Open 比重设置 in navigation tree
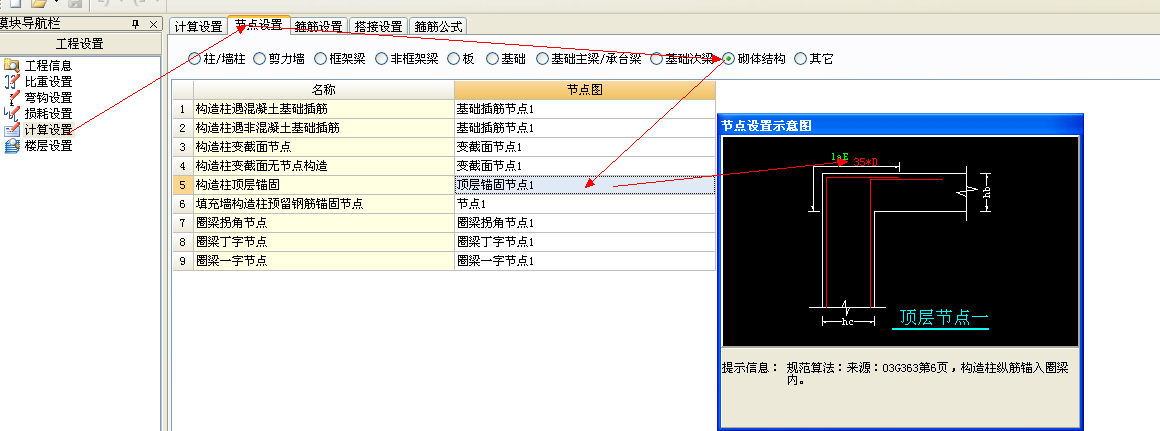Image resolution: width=1160 pixels, height=431 pixels. 49,81
